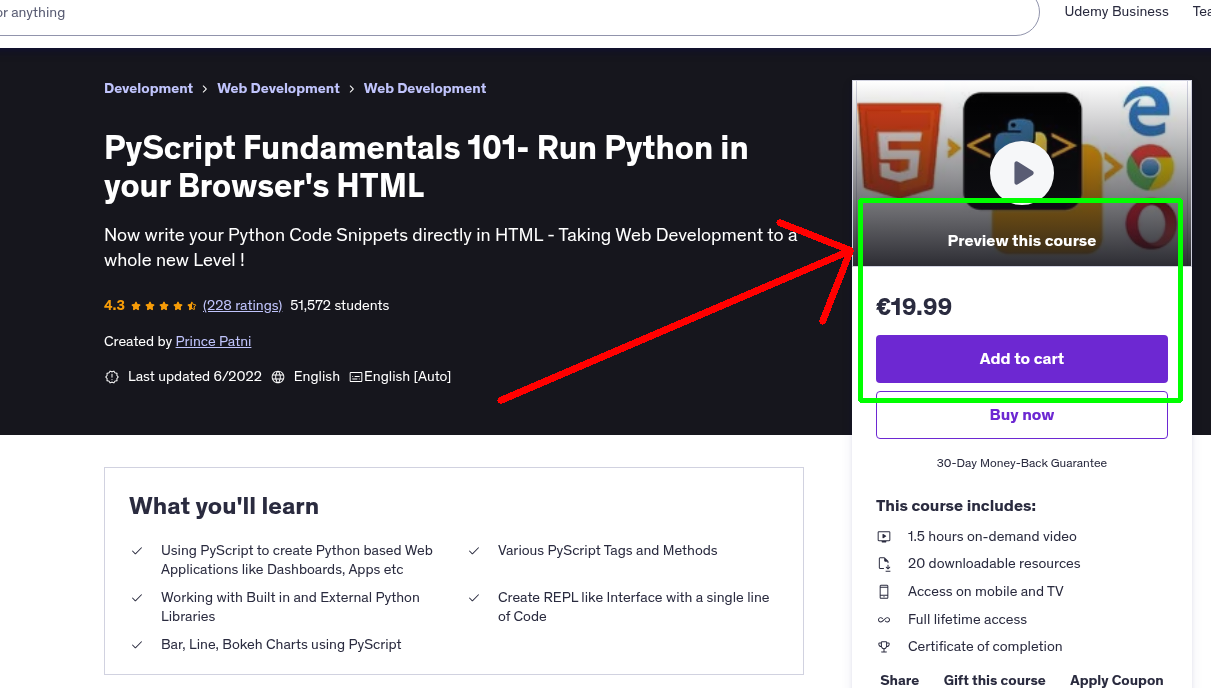Click the captions icon before English [Auto]
Image resolution: width=1211 pixels, height=688 pixels.
356,376
